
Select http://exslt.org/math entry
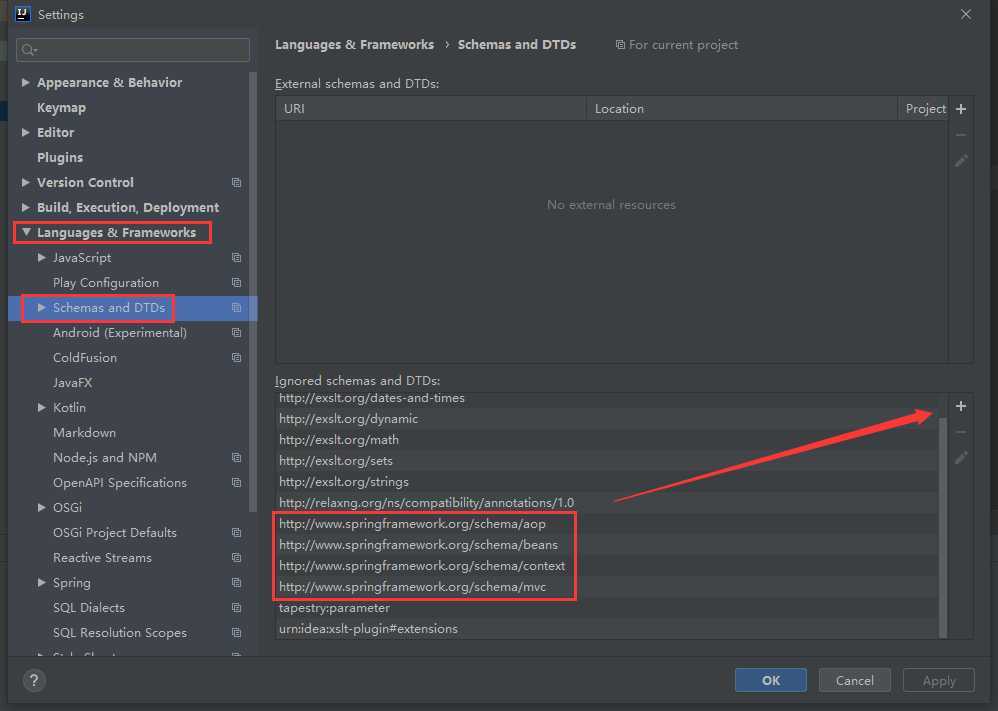[606, 440]
